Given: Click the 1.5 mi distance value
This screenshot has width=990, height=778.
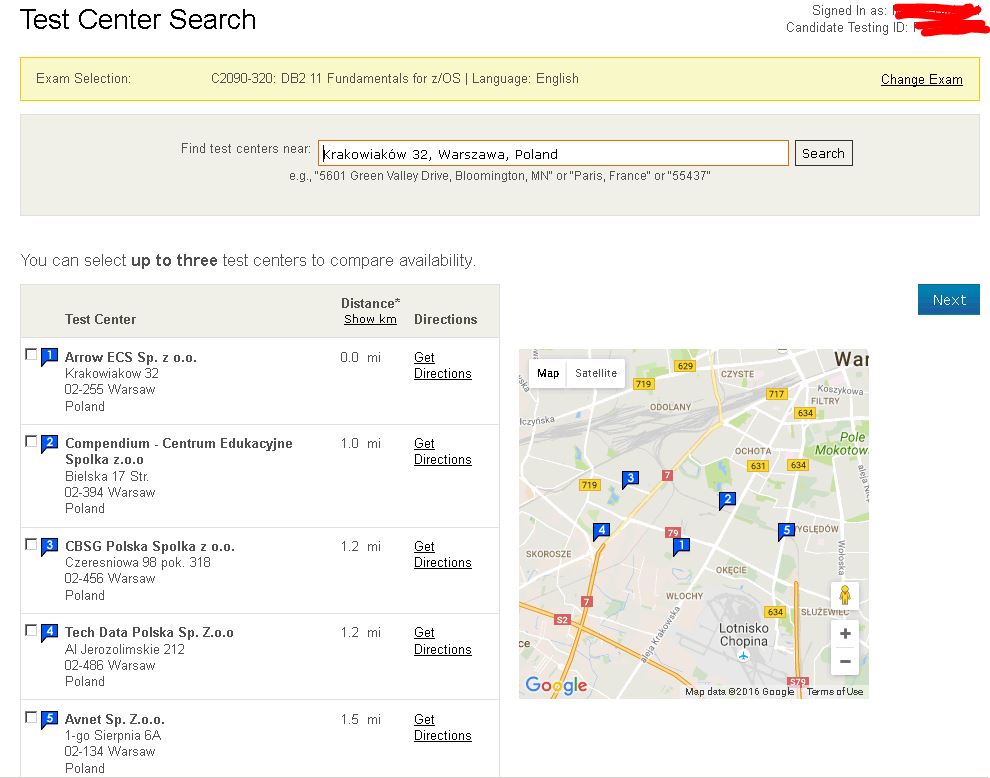Looking at the screenshot, I should 361,719.
